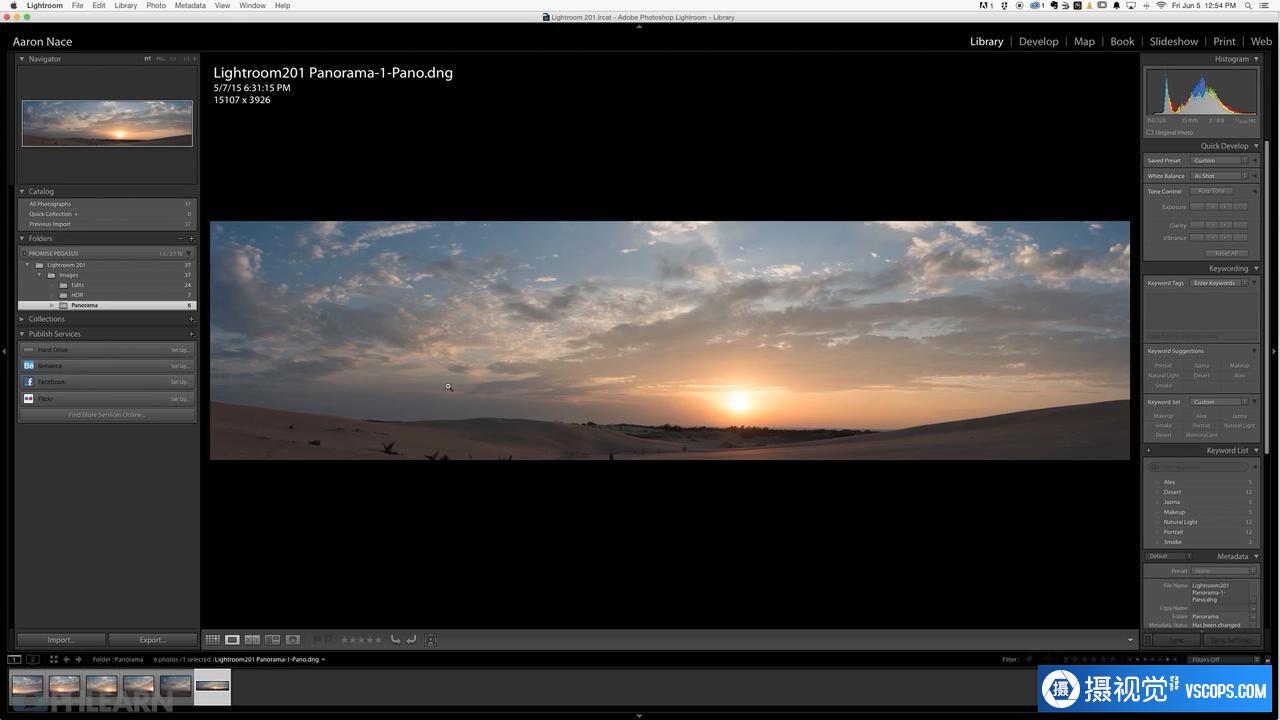Open the Saved Preset dropdown
This screenshot has height=720, width=1280.
1220,160
